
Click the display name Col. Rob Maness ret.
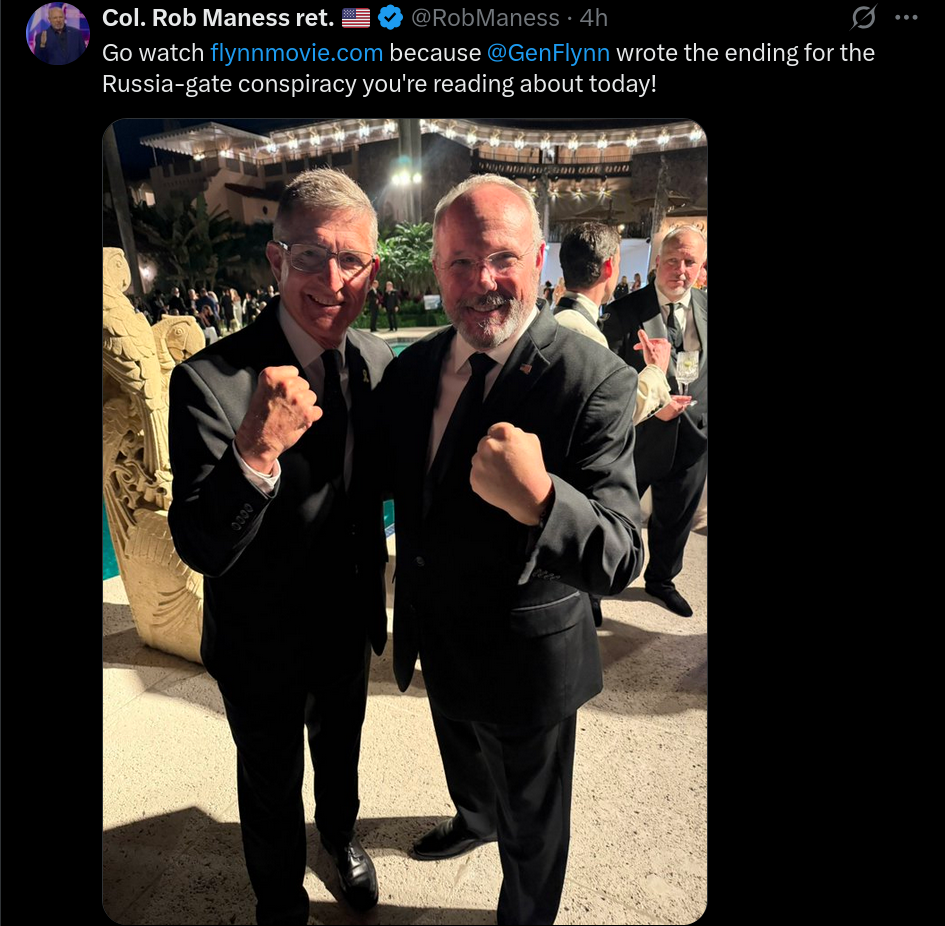(218, 18)
